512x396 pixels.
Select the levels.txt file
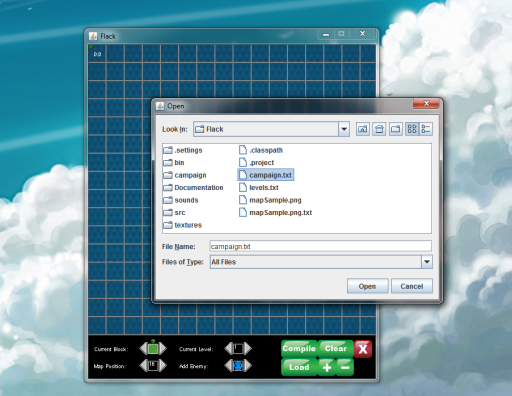pyautogui.click(x=259, y=188)
